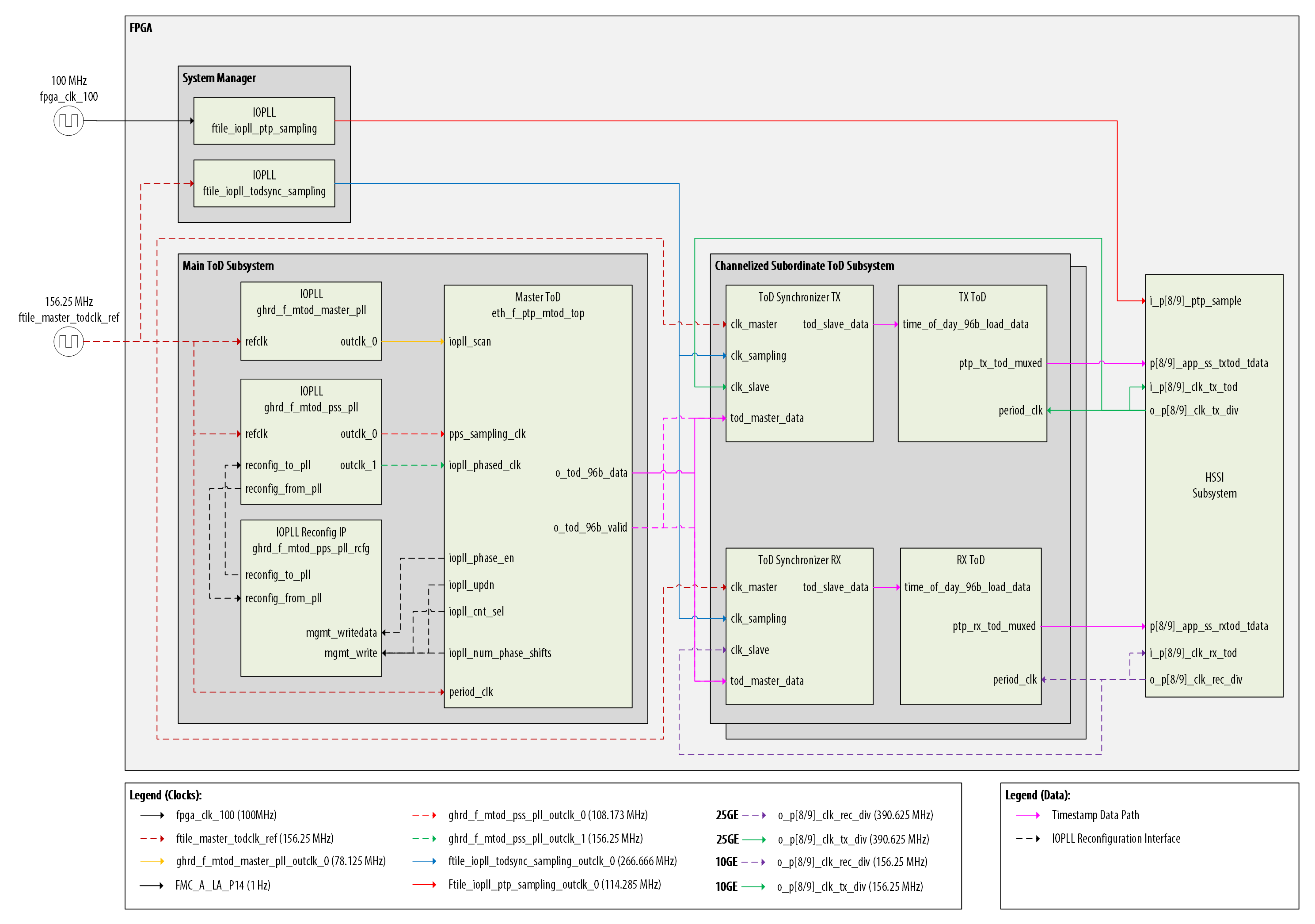Click the iopll_num_phase_shifts port label
This screenshot has width=1315, height=924.
click(x=499, y=653)
